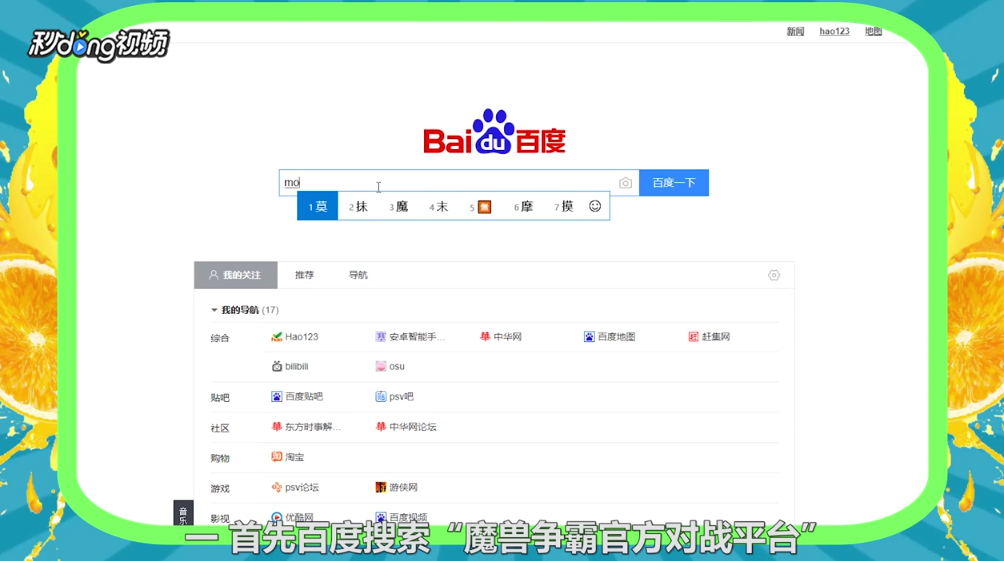
Task: Click the 综合 category label
Action: coord(220,338)
